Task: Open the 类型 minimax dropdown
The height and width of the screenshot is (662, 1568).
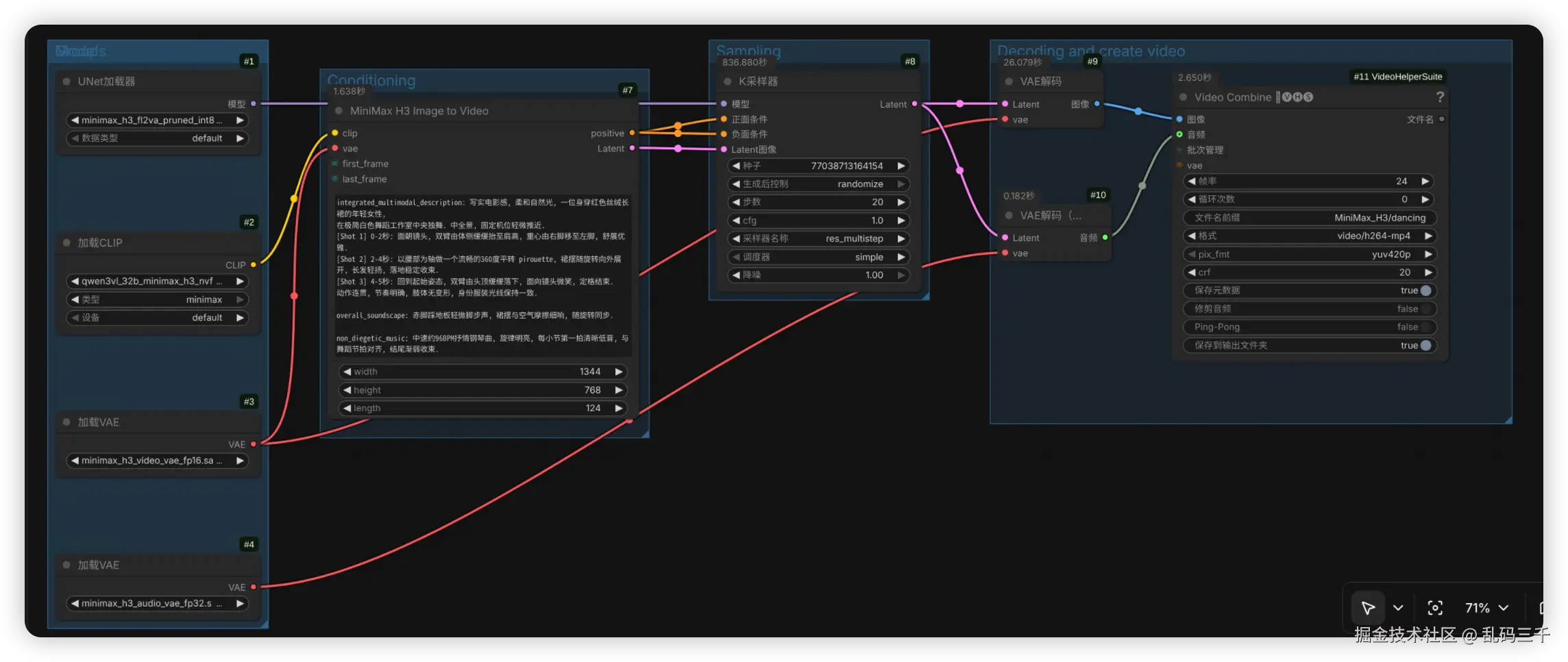Action: 158,299
